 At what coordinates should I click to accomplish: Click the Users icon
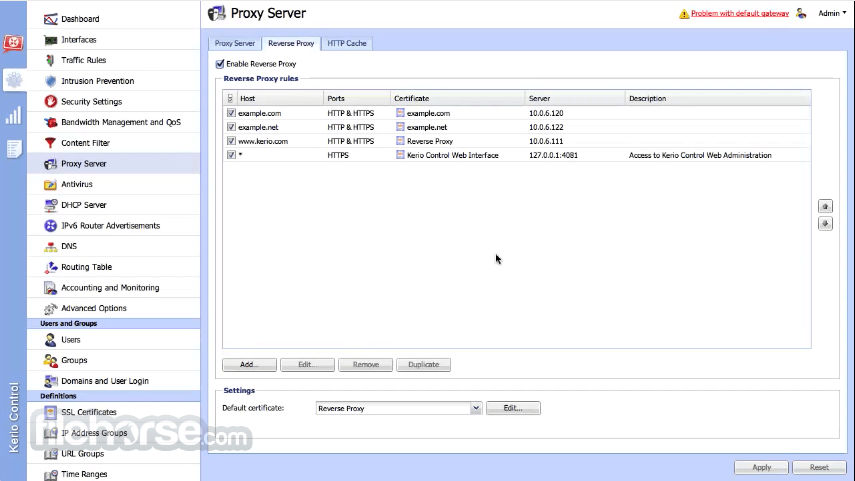(x=50, y=340)
